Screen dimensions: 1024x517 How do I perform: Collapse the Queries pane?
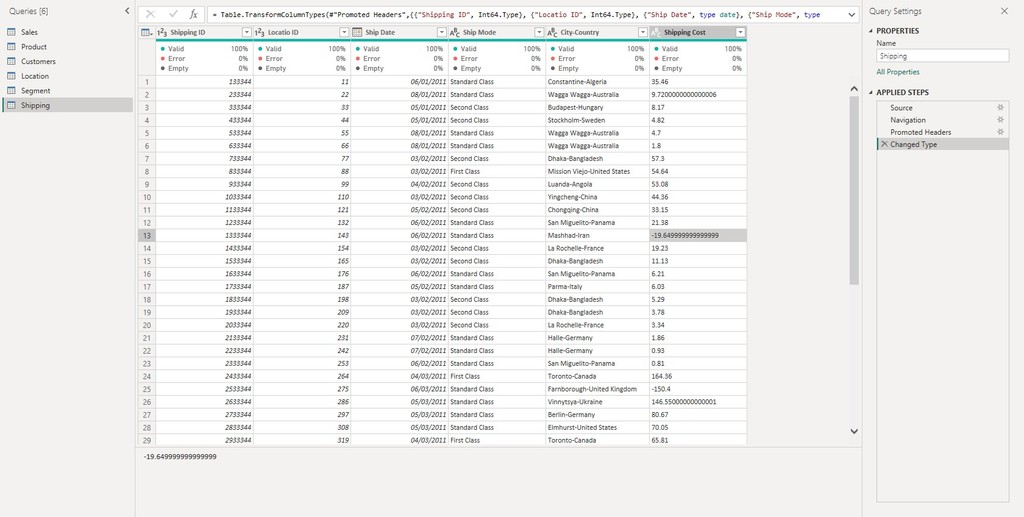(127, 11)
